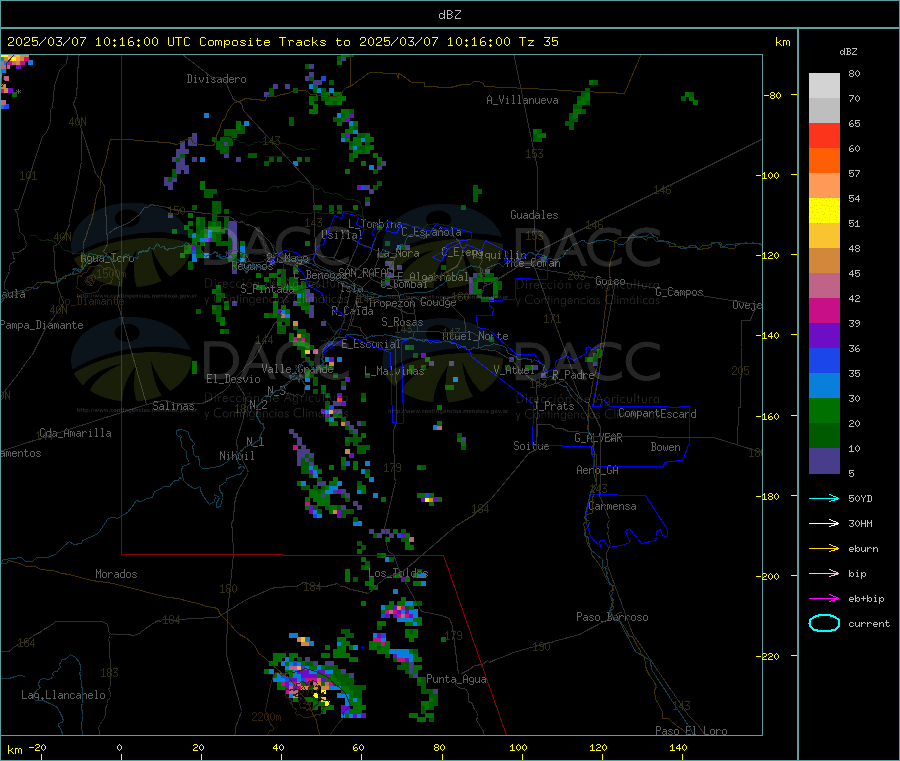The image size is (900, 761).
Task: Click the Bowen location label
Action: (x=665, y=447)
